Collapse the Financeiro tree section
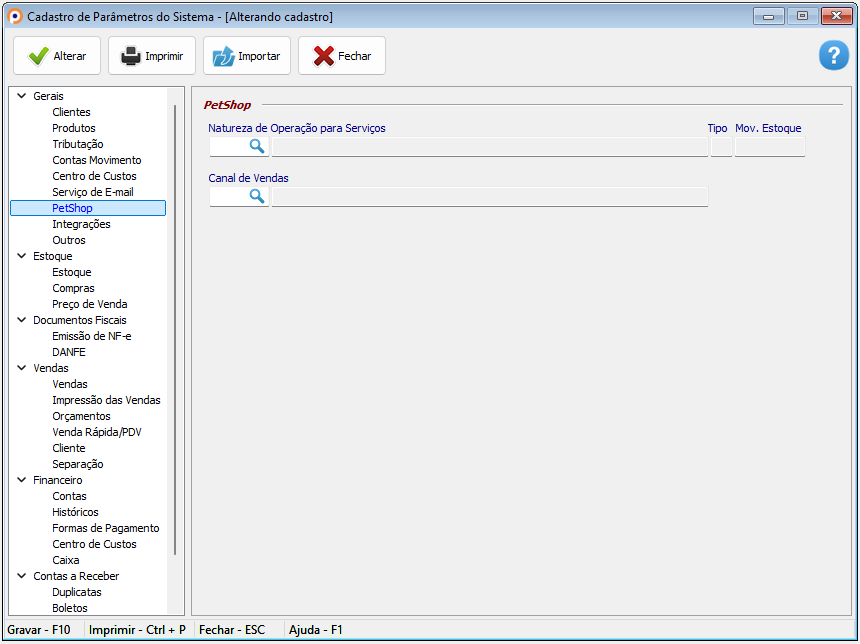Screen dimensions: 860x644 (22, 480)
